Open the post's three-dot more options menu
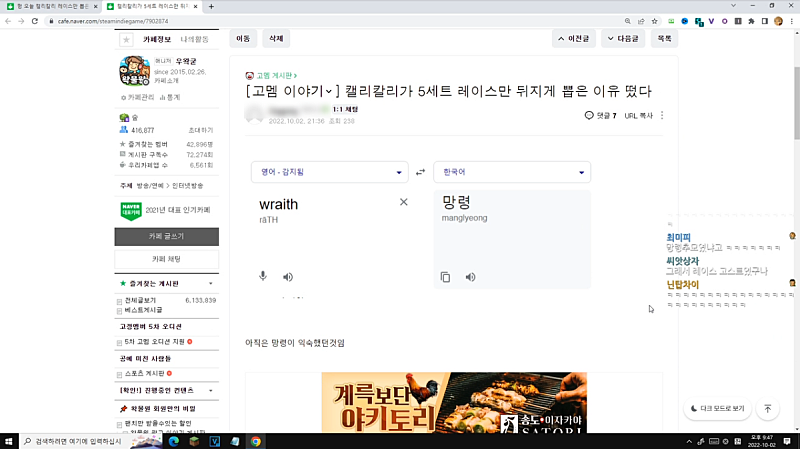800x449 pixels. [x=662, y=115]
